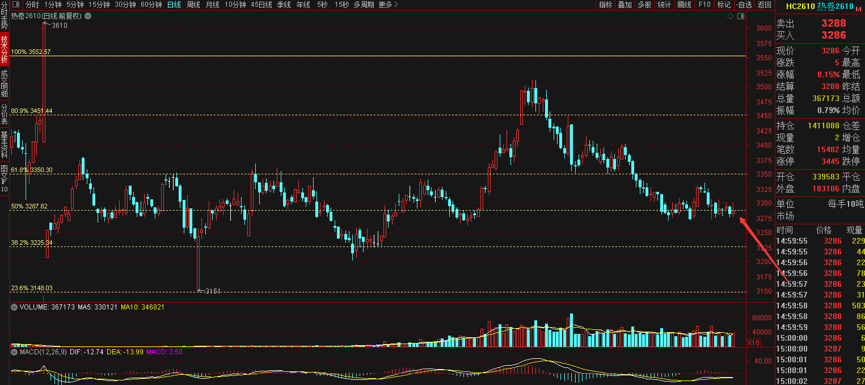This screenshot has height=385, width=865.
Task: Open the 基本资料 sidebar tab
Action: pyautogui.click(x=4, y=145)
